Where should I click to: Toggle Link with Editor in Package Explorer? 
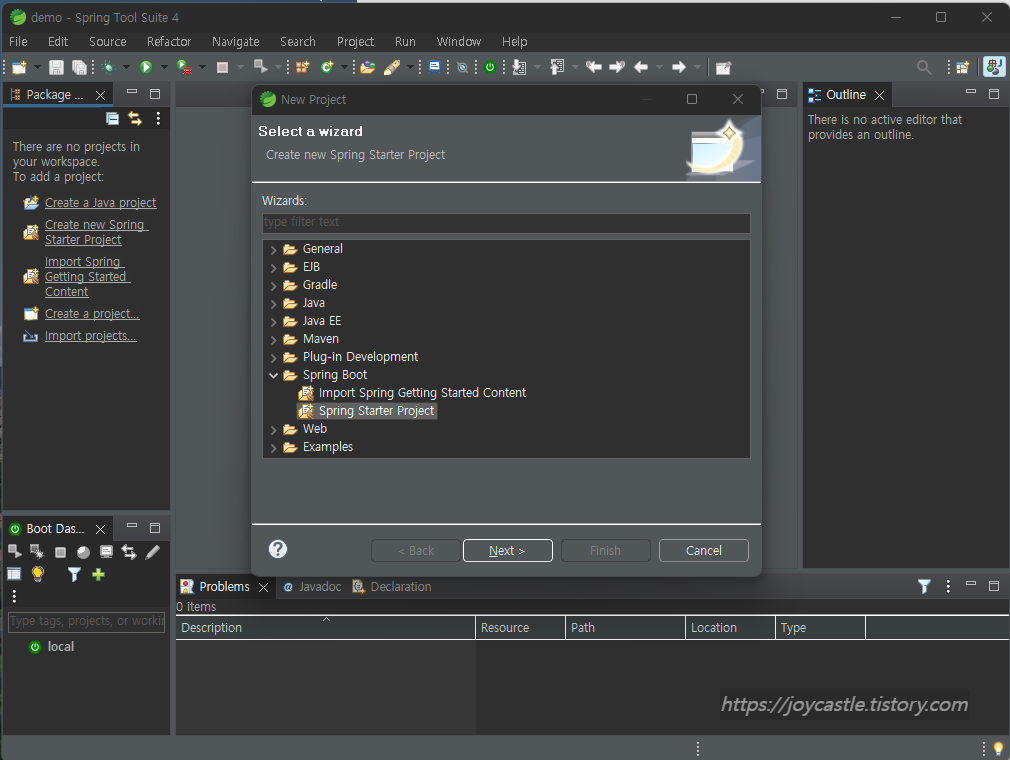pyautogui.click(x=135, y=119)
